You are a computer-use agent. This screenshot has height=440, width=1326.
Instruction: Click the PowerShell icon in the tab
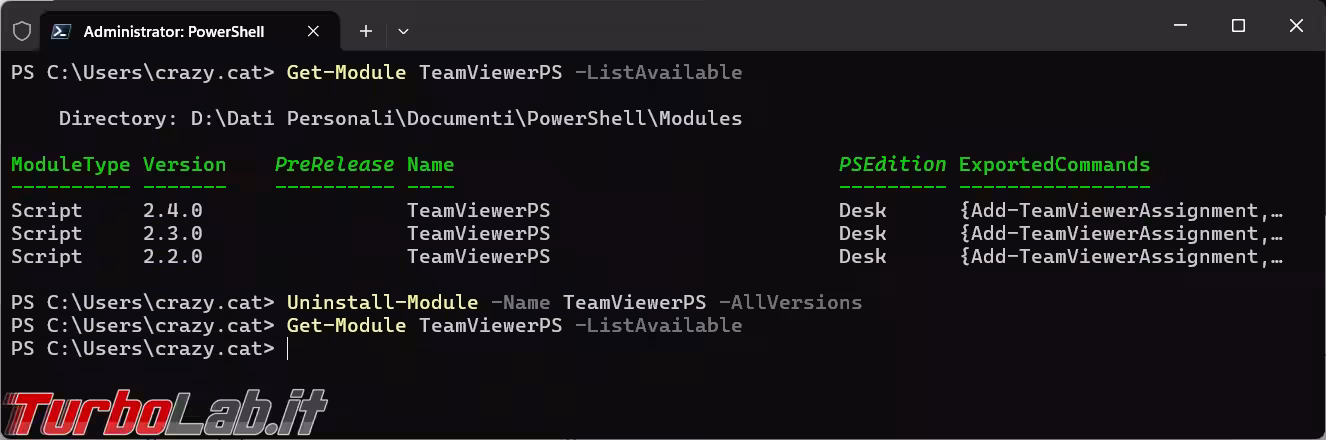[61, 31]
